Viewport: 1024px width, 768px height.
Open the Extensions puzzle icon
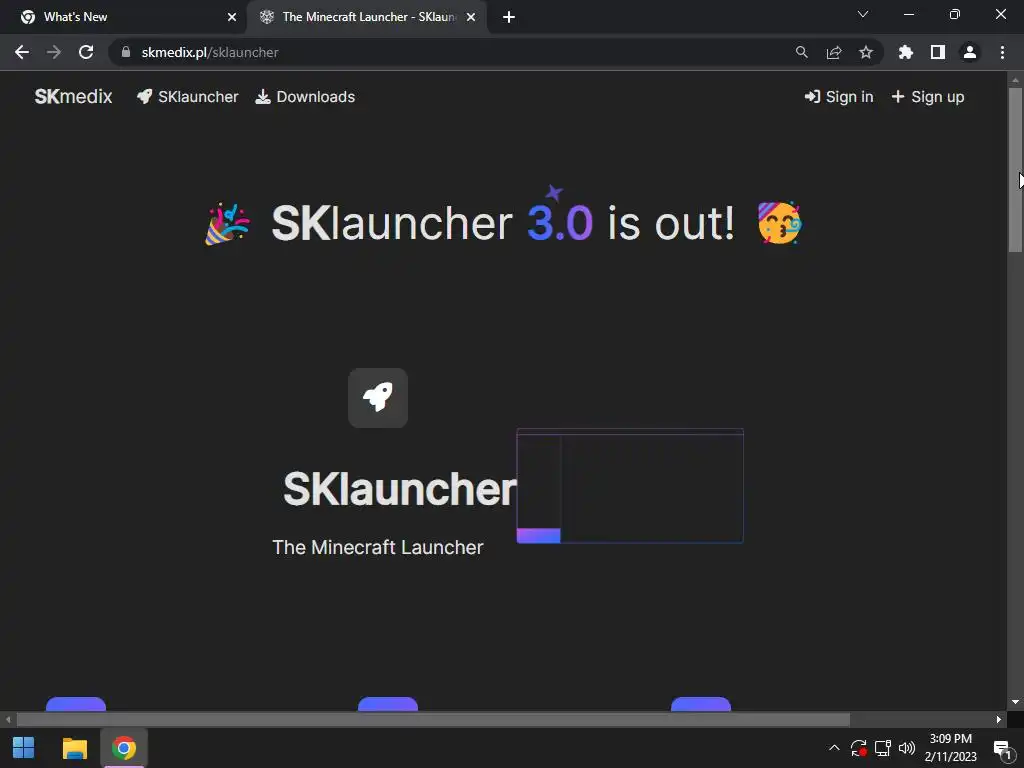pyautogui.click(x=906, y=52)
